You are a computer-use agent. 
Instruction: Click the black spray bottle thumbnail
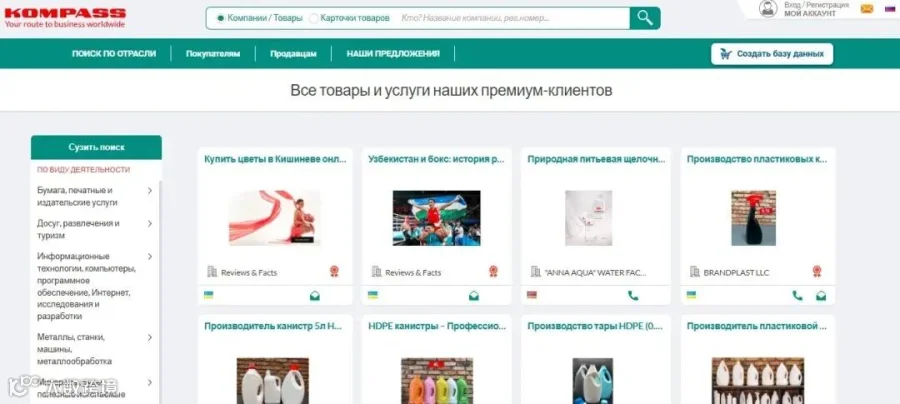(x=753, y=218)
